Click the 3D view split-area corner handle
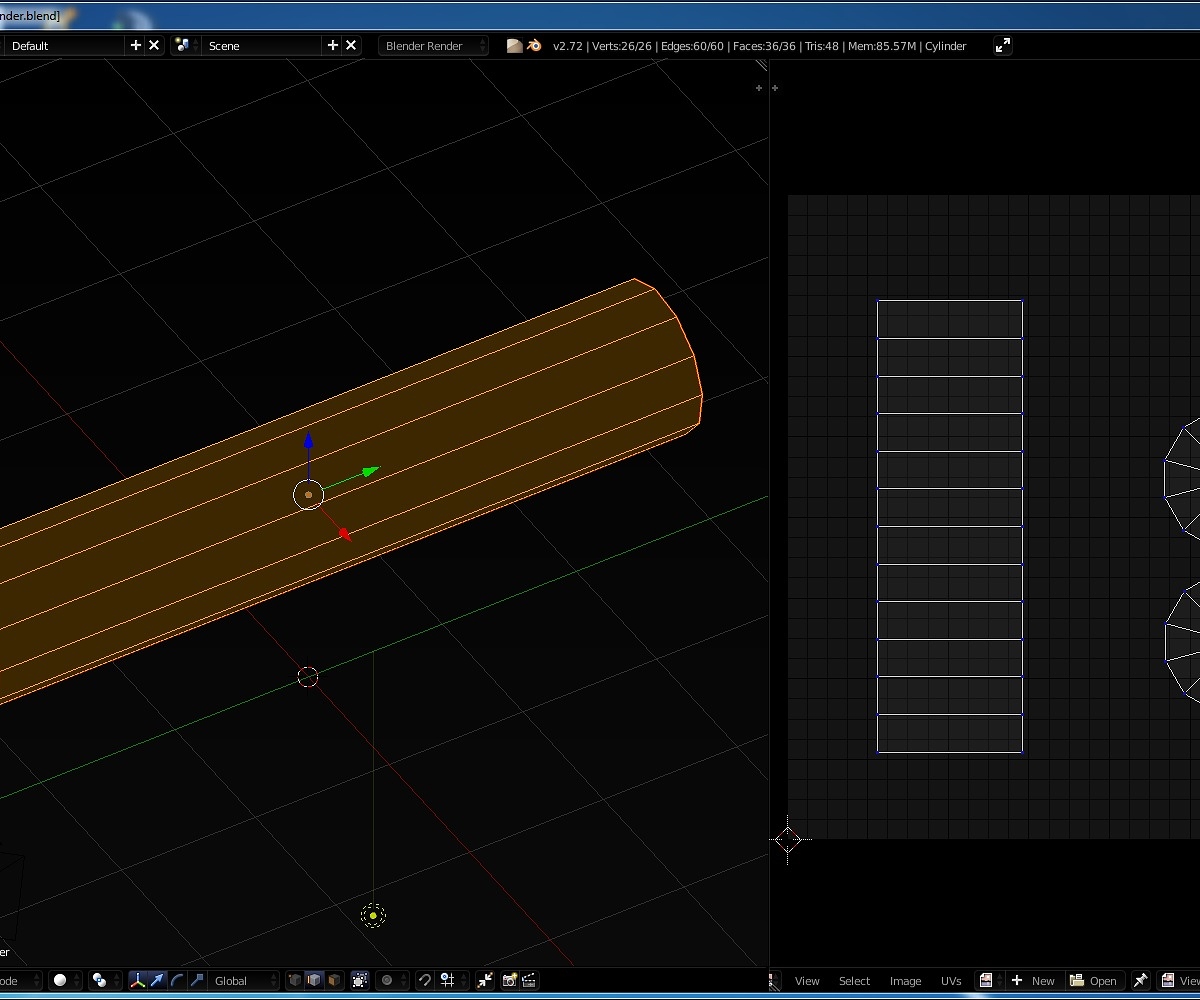 (761, 65)
